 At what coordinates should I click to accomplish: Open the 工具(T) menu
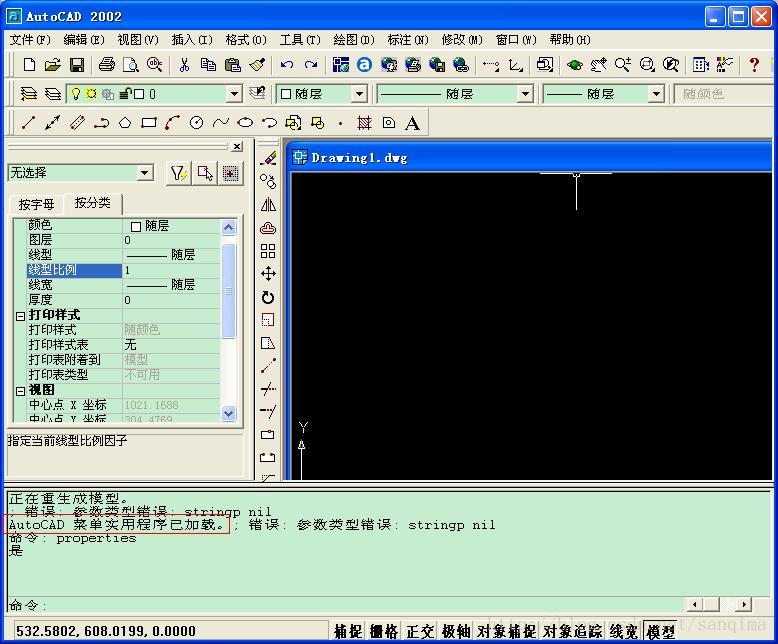tap(300, 39)
